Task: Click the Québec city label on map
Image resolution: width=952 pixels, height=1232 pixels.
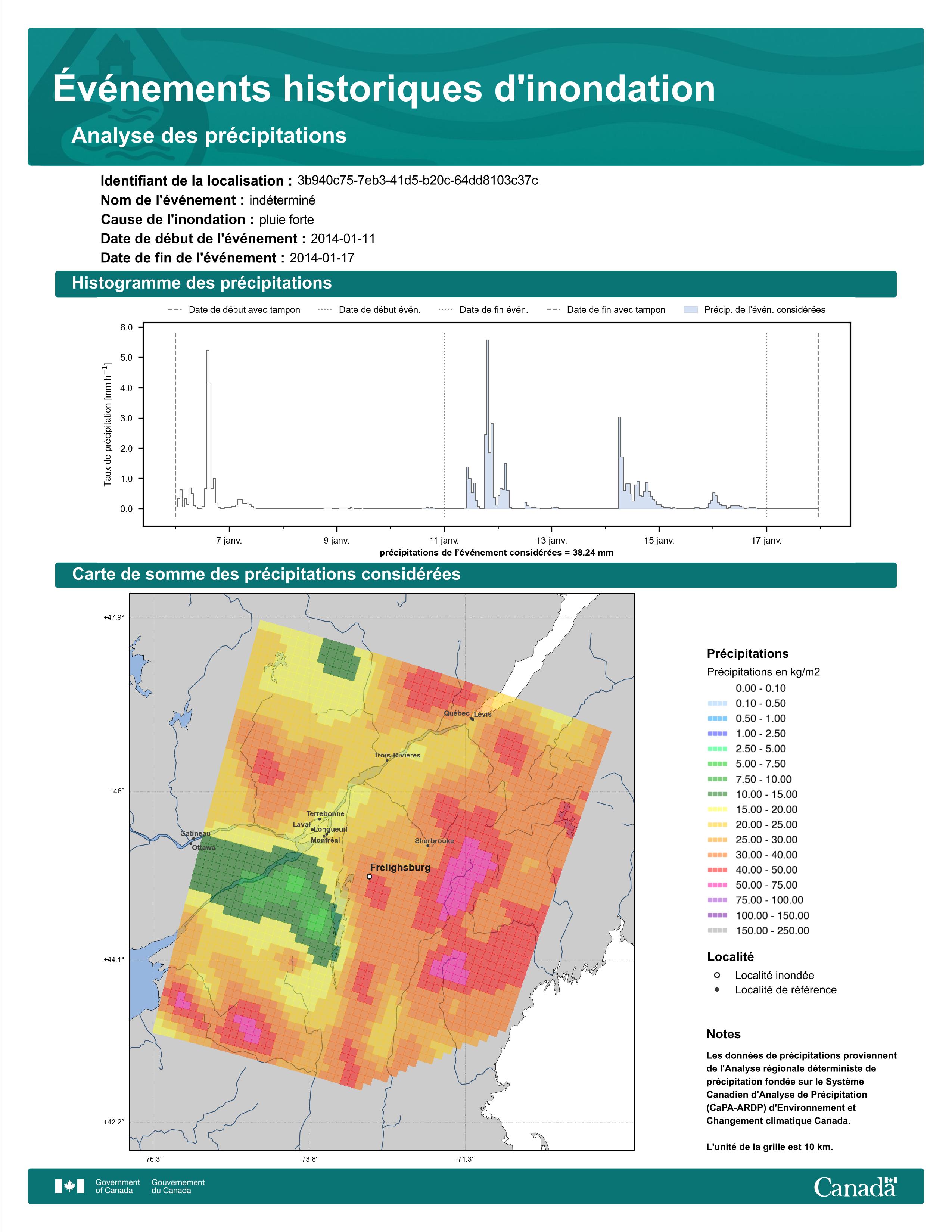Action: click(x=456, y=713)
